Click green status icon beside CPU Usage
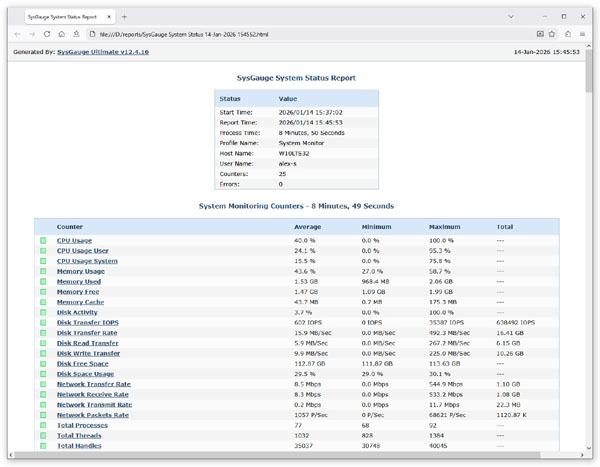 point(43,240)
